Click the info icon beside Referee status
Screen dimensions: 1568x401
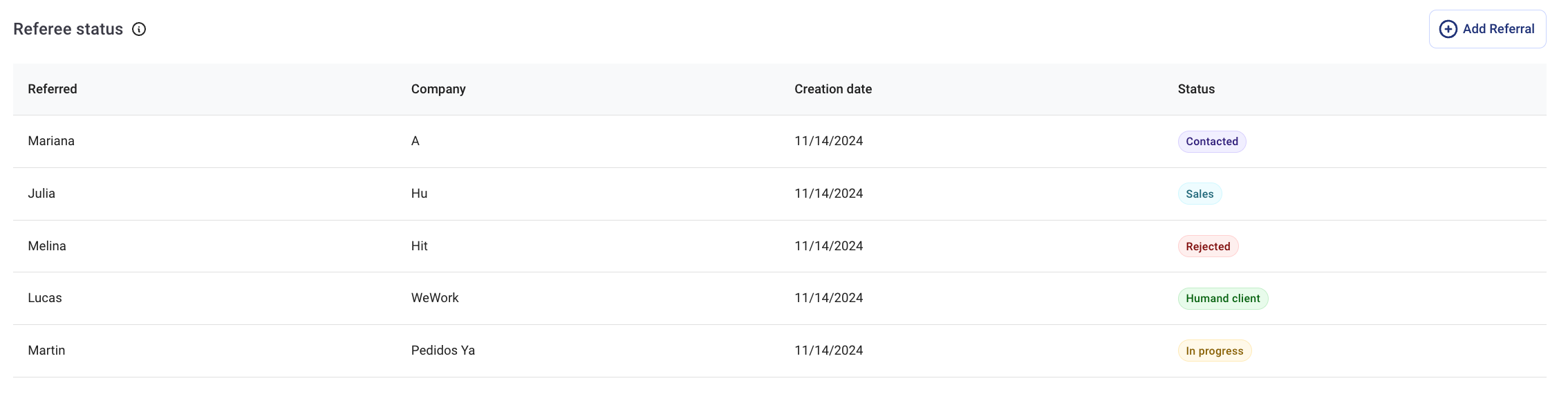pyautogui.click(x=139, y=29)
